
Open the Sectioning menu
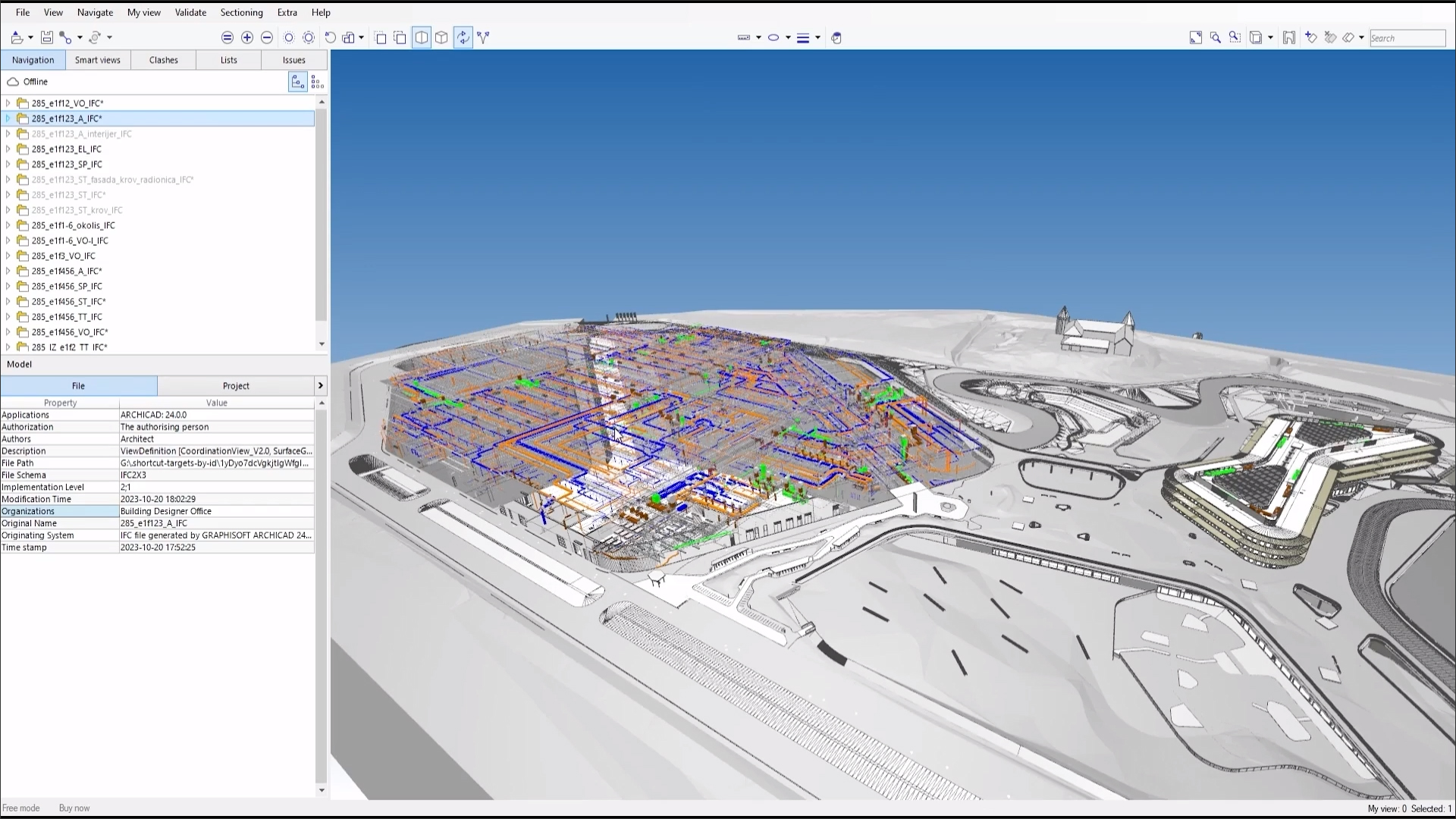(241, 12)
